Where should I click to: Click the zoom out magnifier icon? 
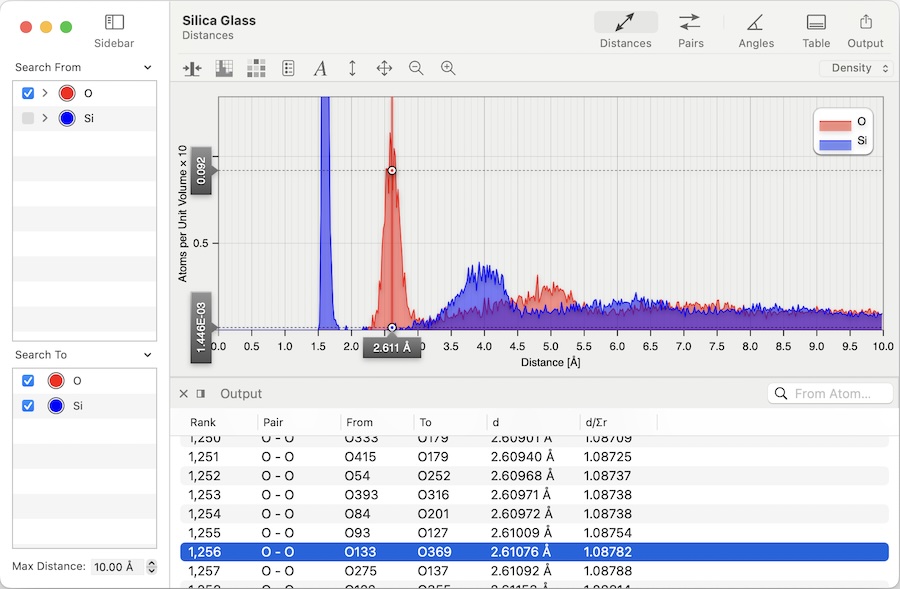(416, 68)
